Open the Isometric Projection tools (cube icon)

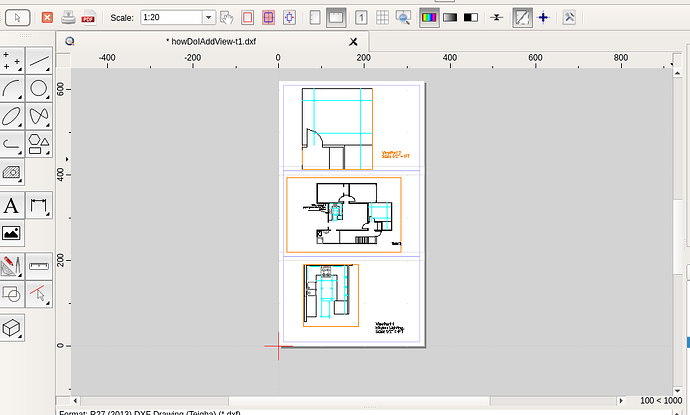[12, 327]
